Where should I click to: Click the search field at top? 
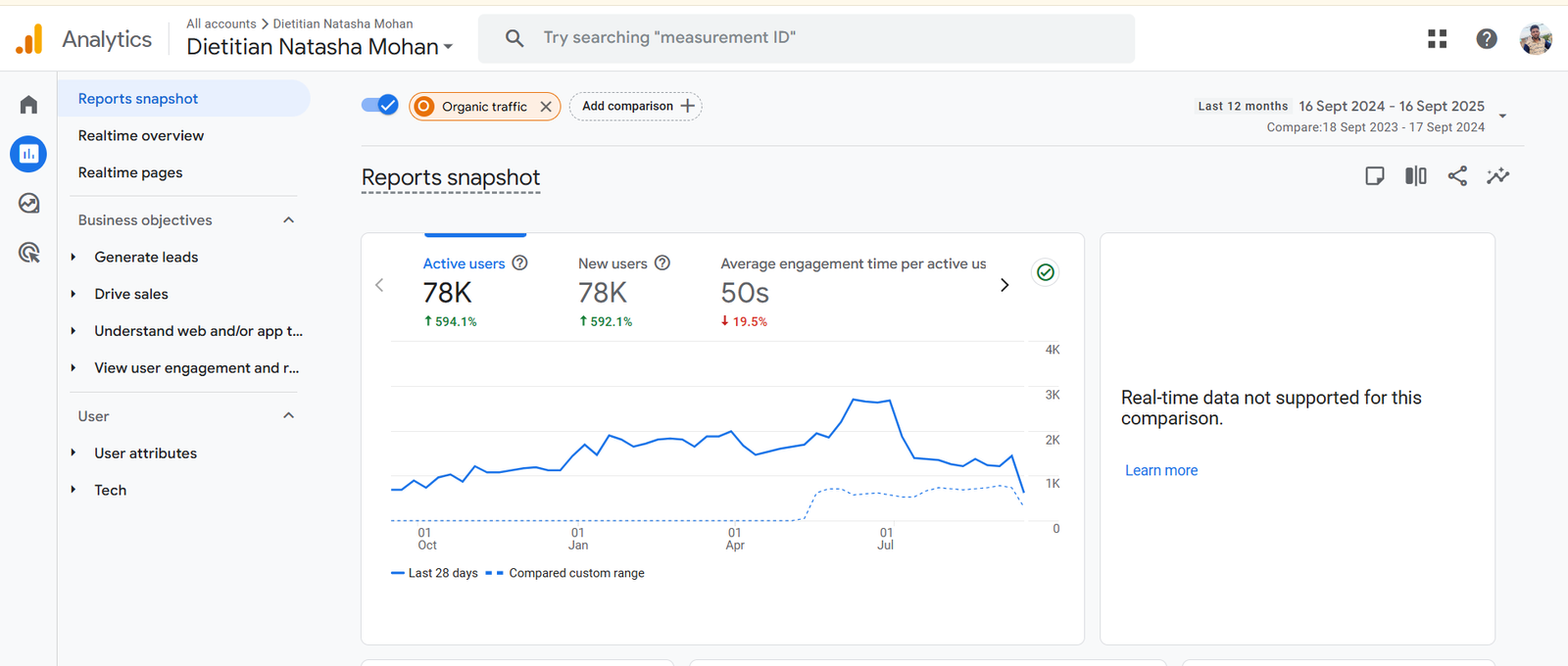coord(806,38)
